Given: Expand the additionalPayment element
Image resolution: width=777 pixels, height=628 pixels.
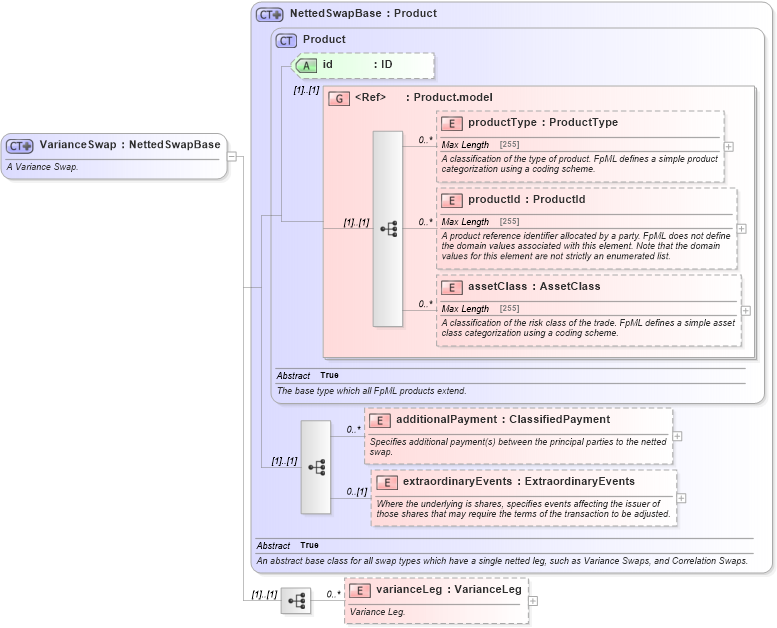Looking at the screenshot, I should point(677,436).
